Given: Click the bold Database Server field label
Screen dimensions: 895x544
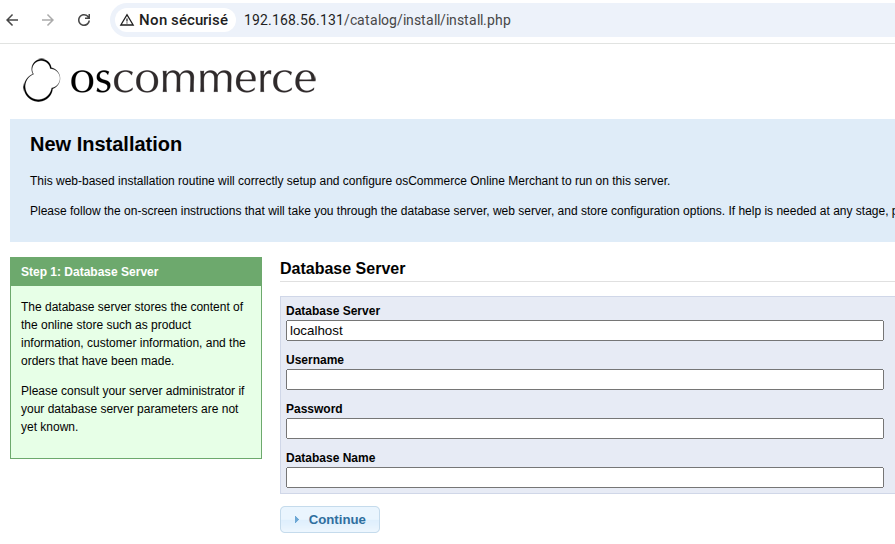Looking at the screenshot, I should pos(333,311).
